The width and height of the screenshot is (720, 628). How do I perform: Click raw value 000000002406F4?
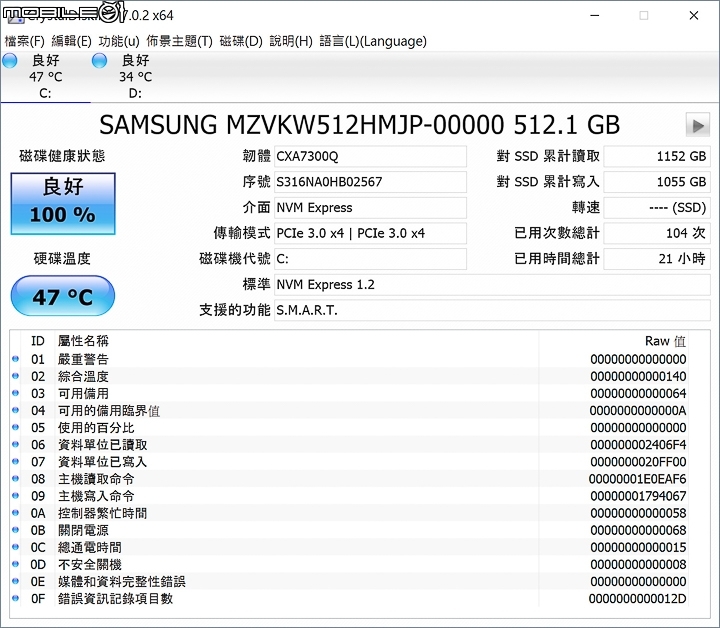point(638,445)
